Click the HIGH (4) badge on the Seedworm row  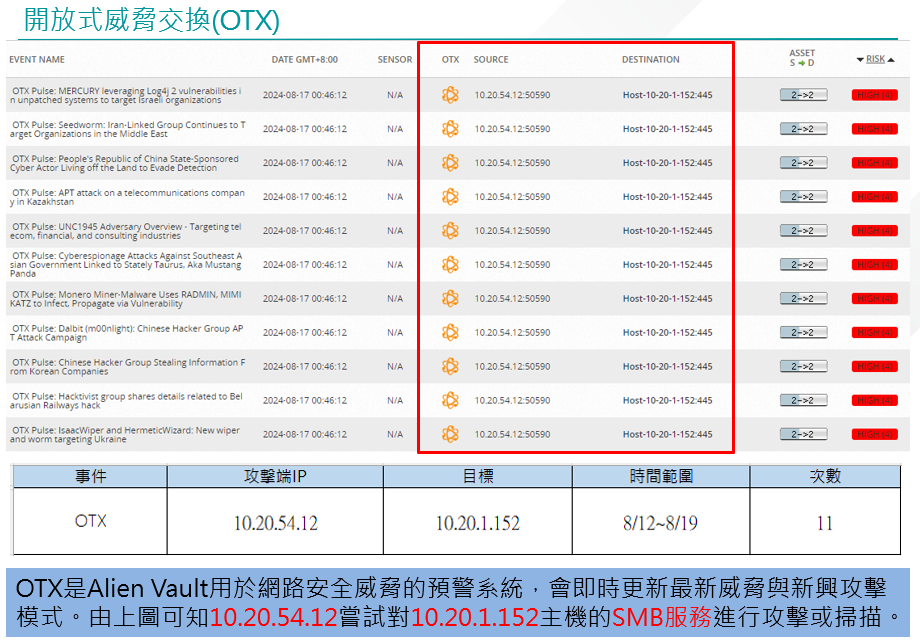tap(875, 129)
